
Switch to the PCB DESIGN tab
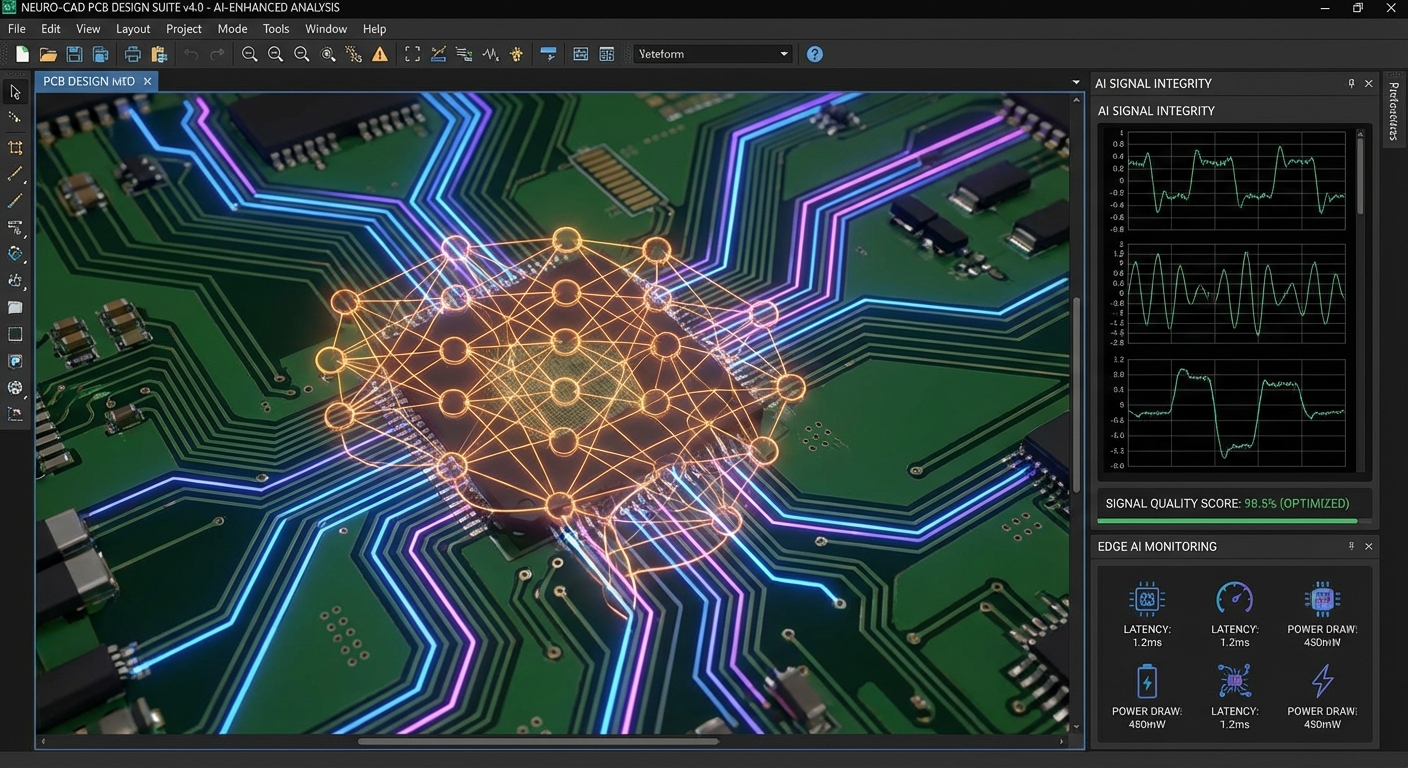click(x=89, y=81)
